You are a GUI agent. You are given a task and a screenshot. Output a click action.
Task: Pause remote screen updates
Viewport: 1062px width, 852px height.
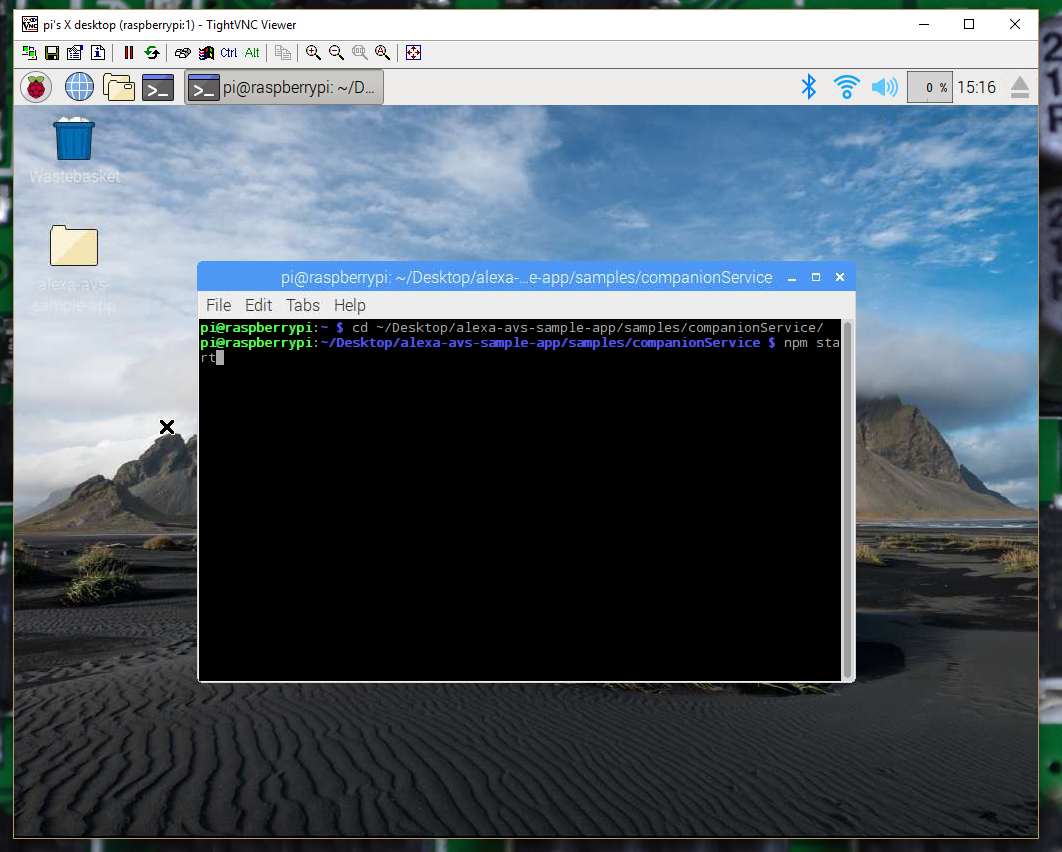tap(130, 52)
